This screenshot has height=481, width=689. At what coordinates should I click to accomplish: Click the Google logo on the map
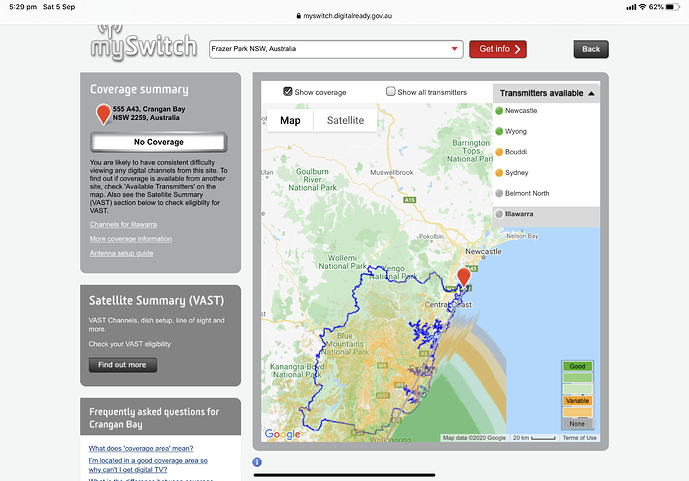[282, 434]
